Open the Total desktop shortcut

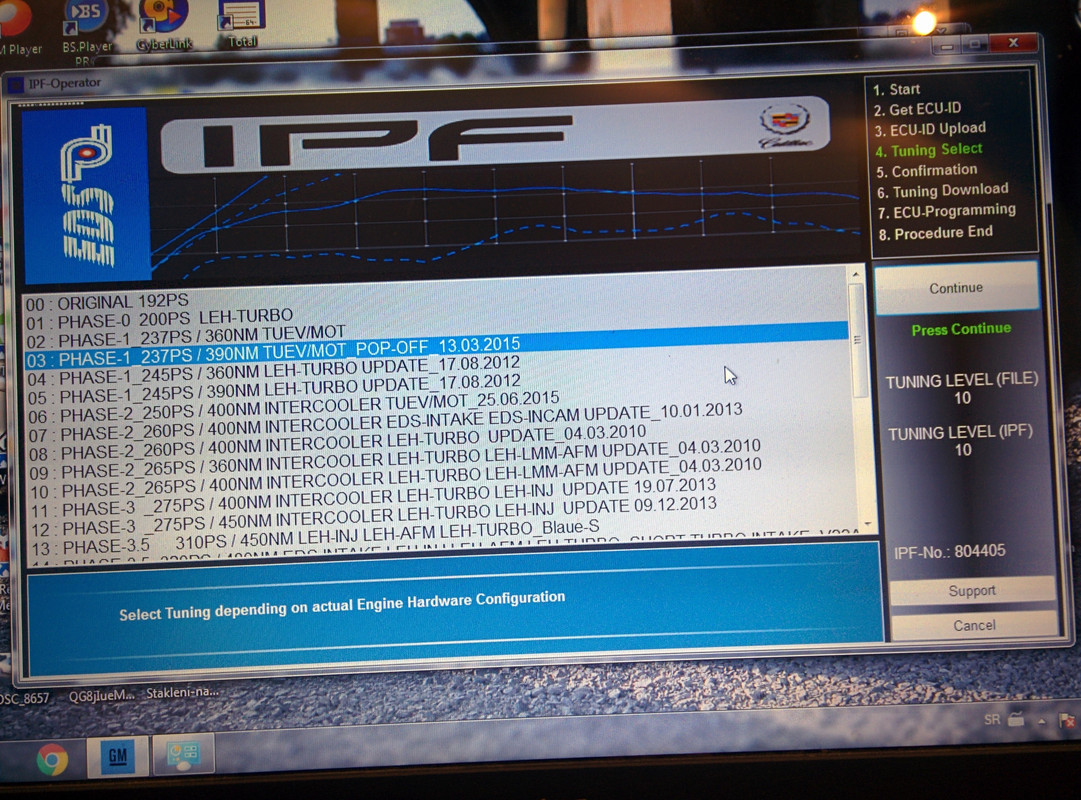(x=242, y=25)
